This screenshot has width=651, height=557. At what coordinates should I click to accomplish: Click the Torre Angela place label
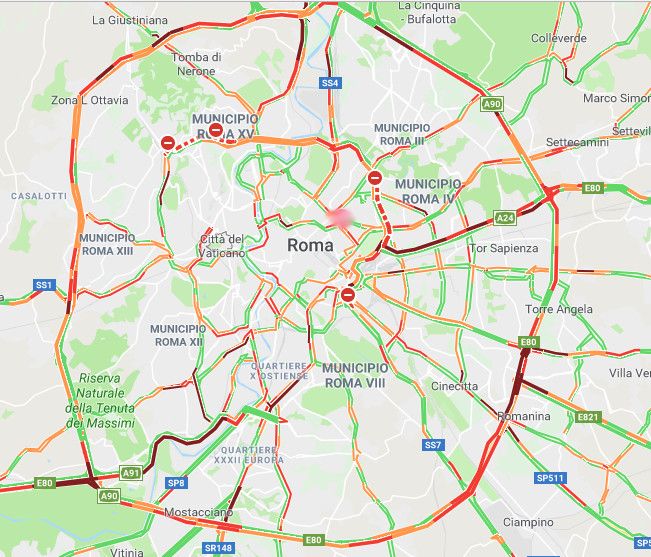pyautogui.click(x=559, y=309)
